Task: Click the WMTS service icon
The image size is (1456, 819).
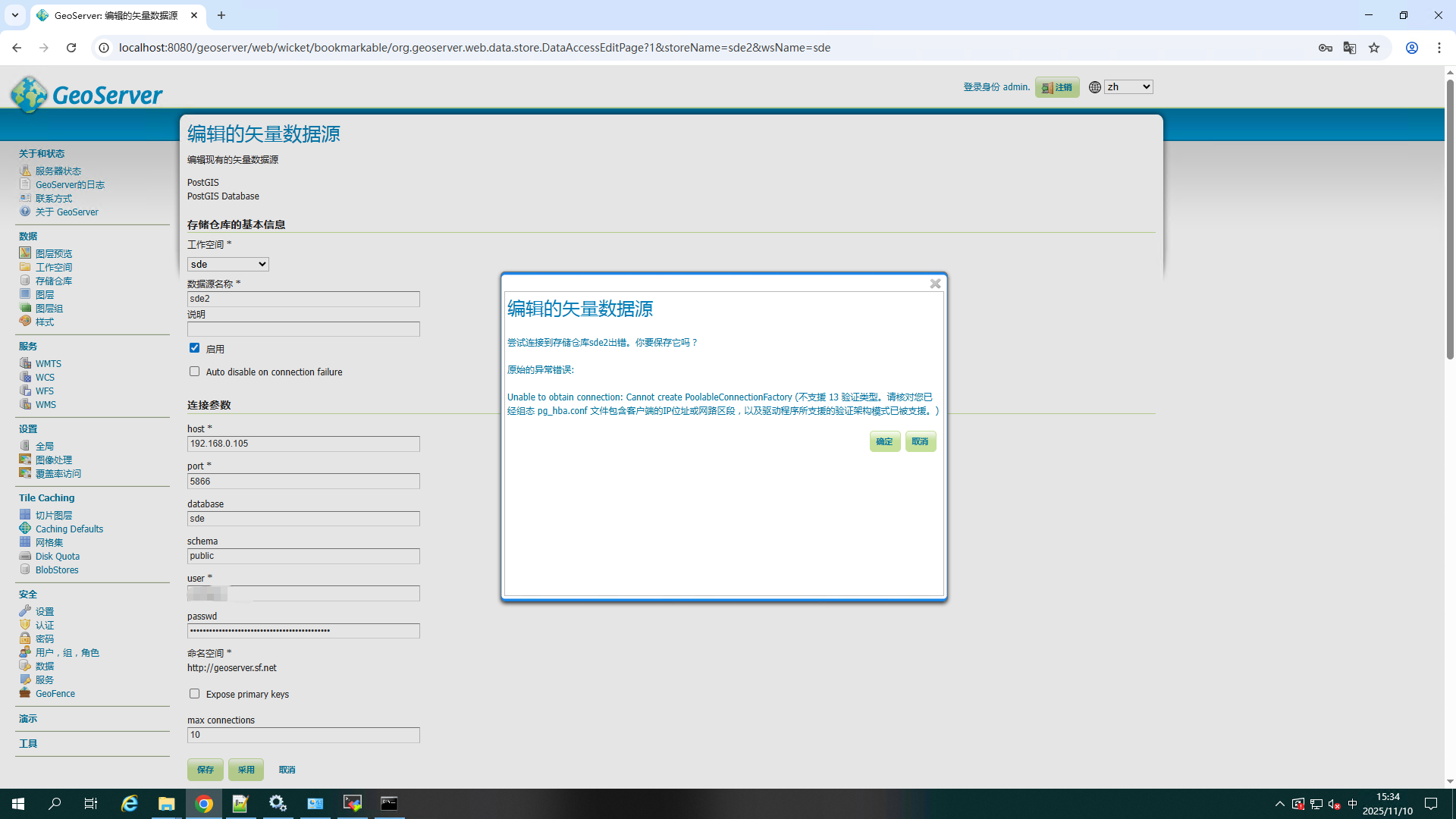Action: click(x=25, y=363)
